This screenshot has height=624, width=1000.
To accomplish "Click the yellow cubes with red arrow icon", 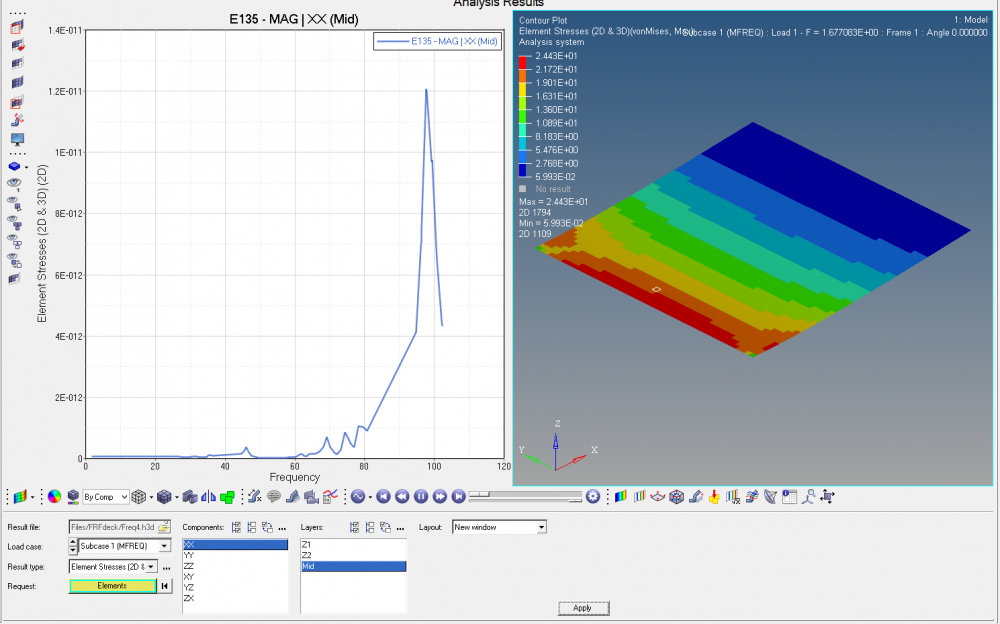I will click(x=714, y=496).
